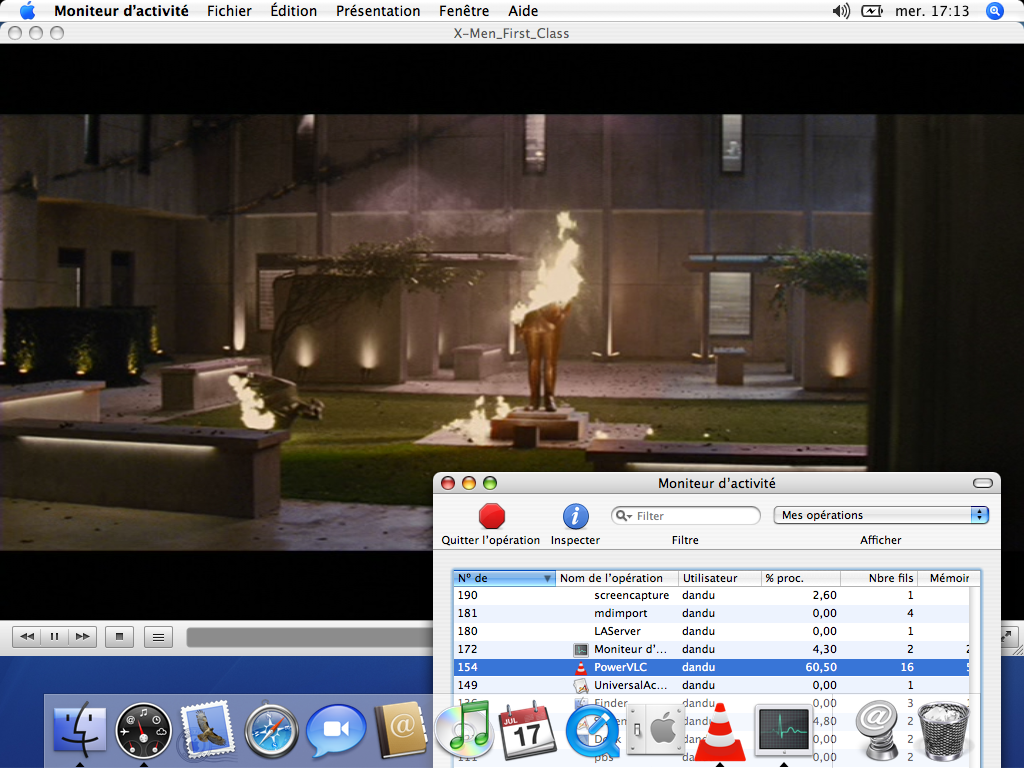Open the Présentation menu
The image size is (1024, 768).
coord(378,10)
